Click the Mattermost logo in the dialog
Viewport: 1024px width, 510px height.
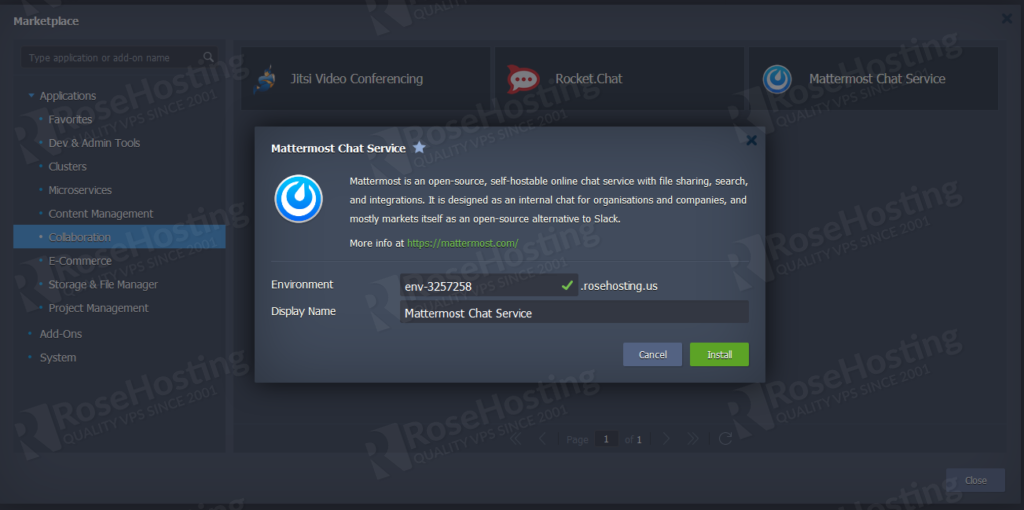click(x=298, y=198)
